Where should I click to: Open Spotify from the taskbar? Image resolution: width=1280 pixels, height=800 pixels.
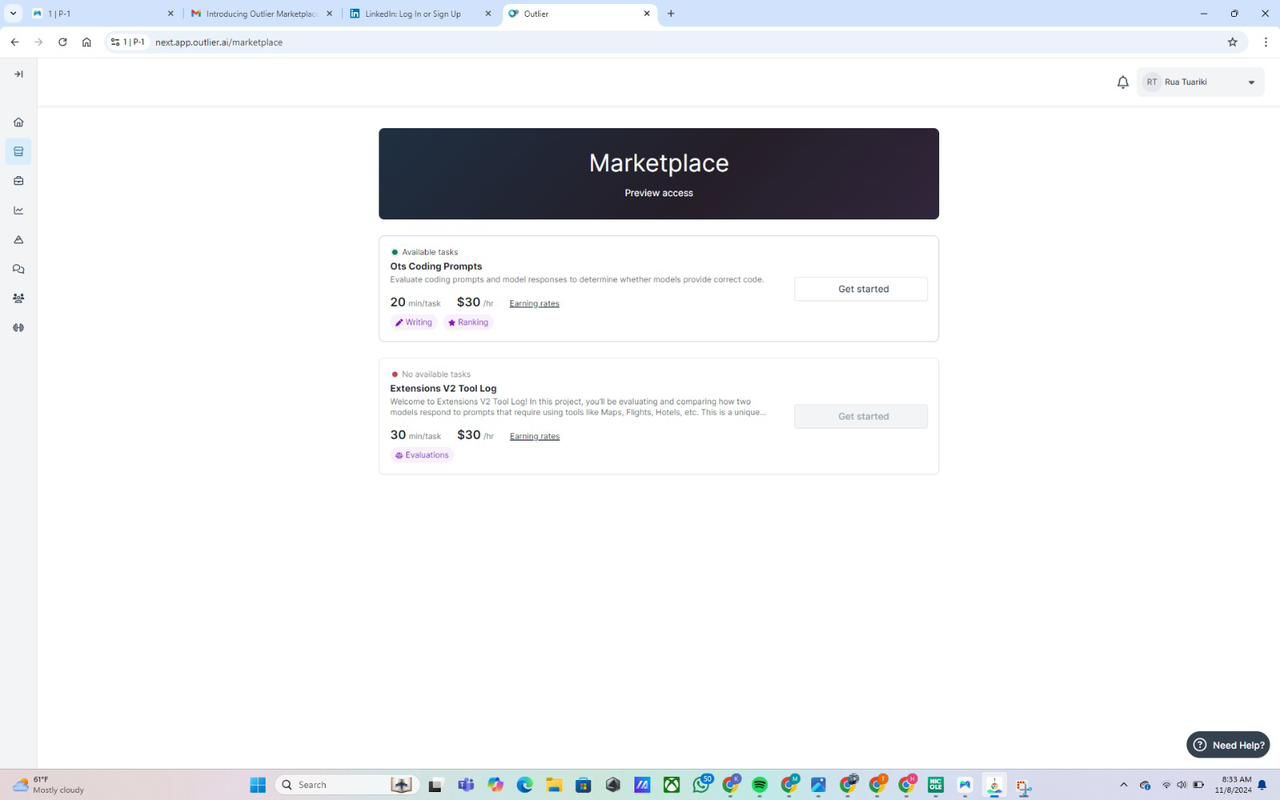(x=760, y=785)
